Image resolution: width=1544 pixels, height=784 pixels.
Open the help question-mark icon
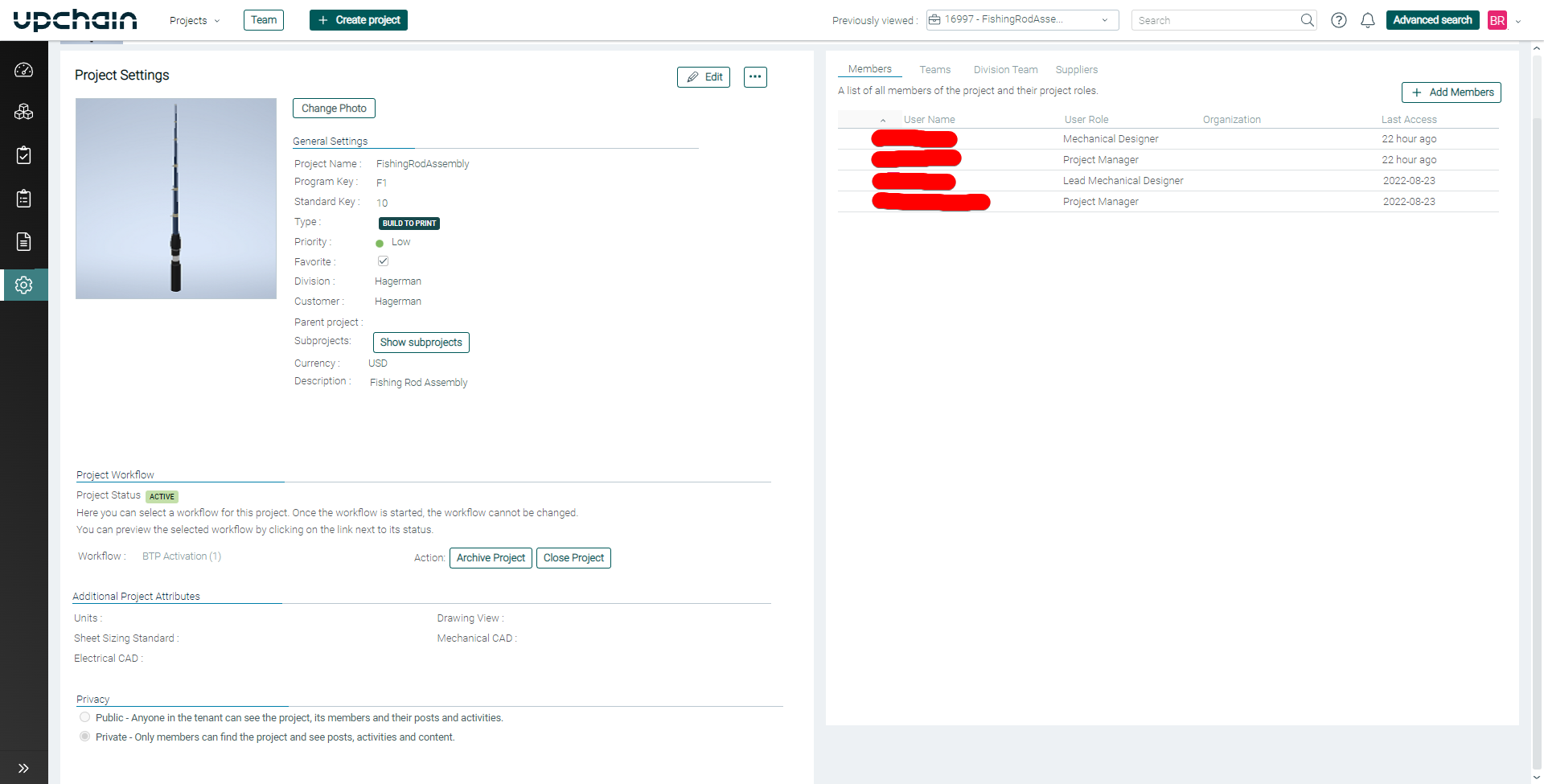[1339, 20]
